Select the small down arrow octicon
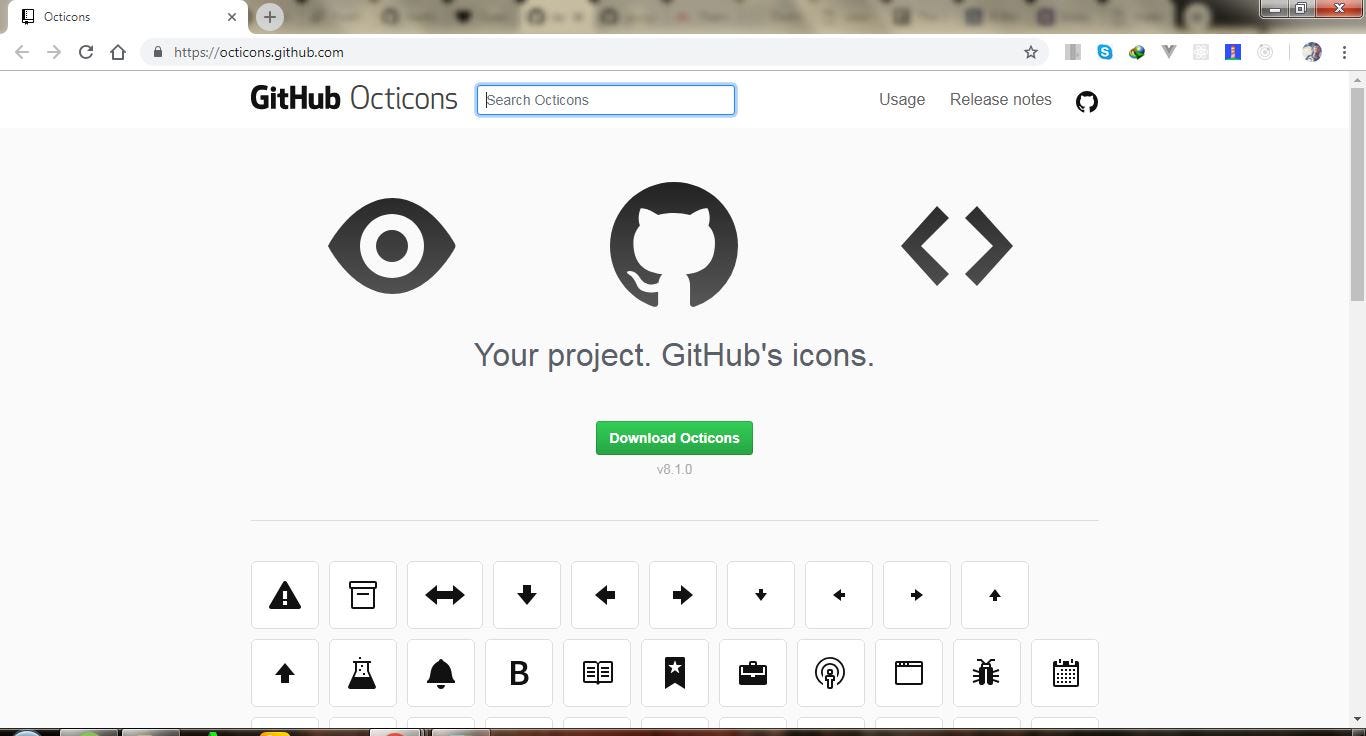Image resolution: width=1366 pixels, height=736 pixels. coord(761,595)
